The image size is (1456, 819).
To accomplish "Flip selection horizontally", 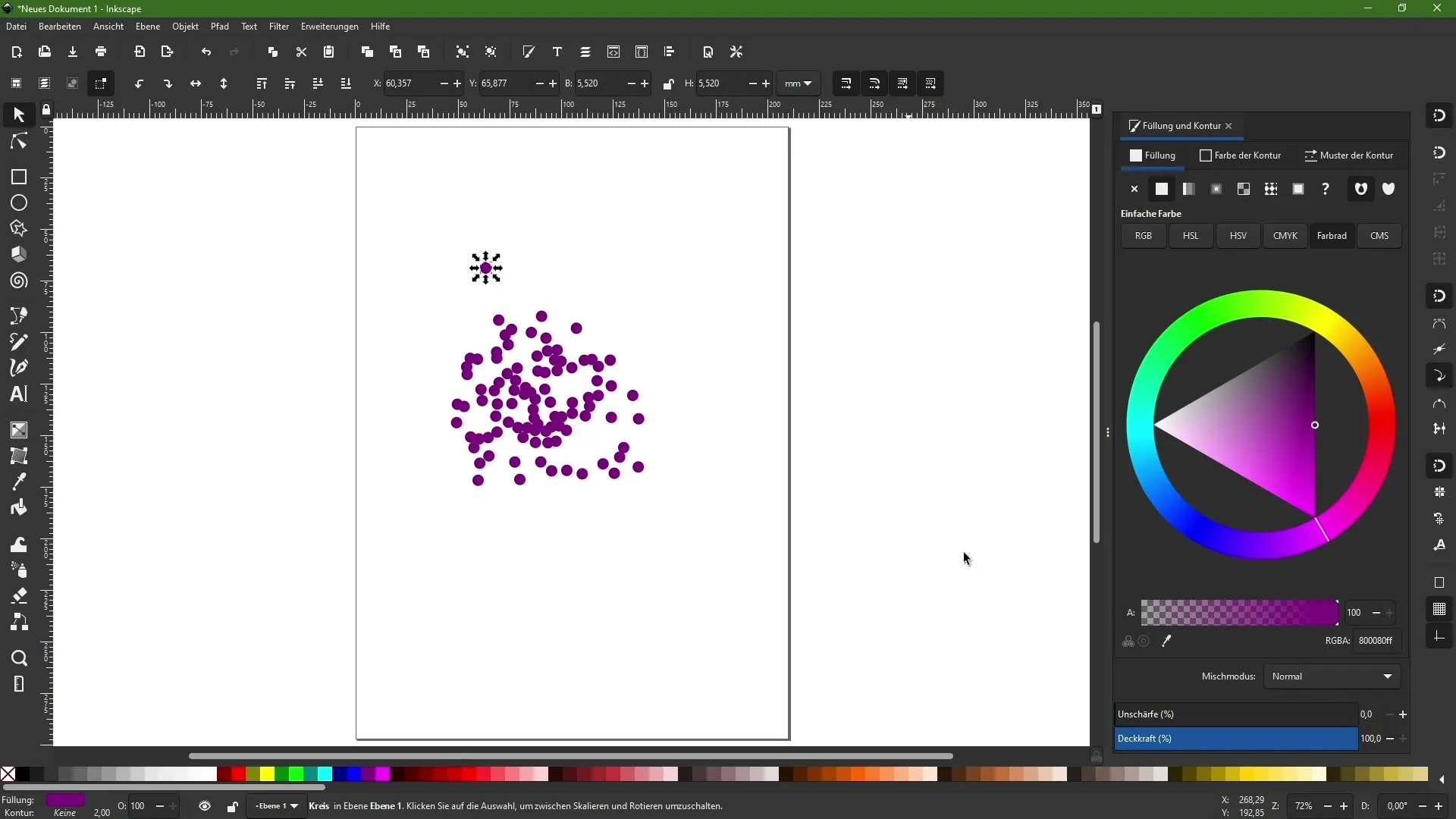I will (196, 83).
